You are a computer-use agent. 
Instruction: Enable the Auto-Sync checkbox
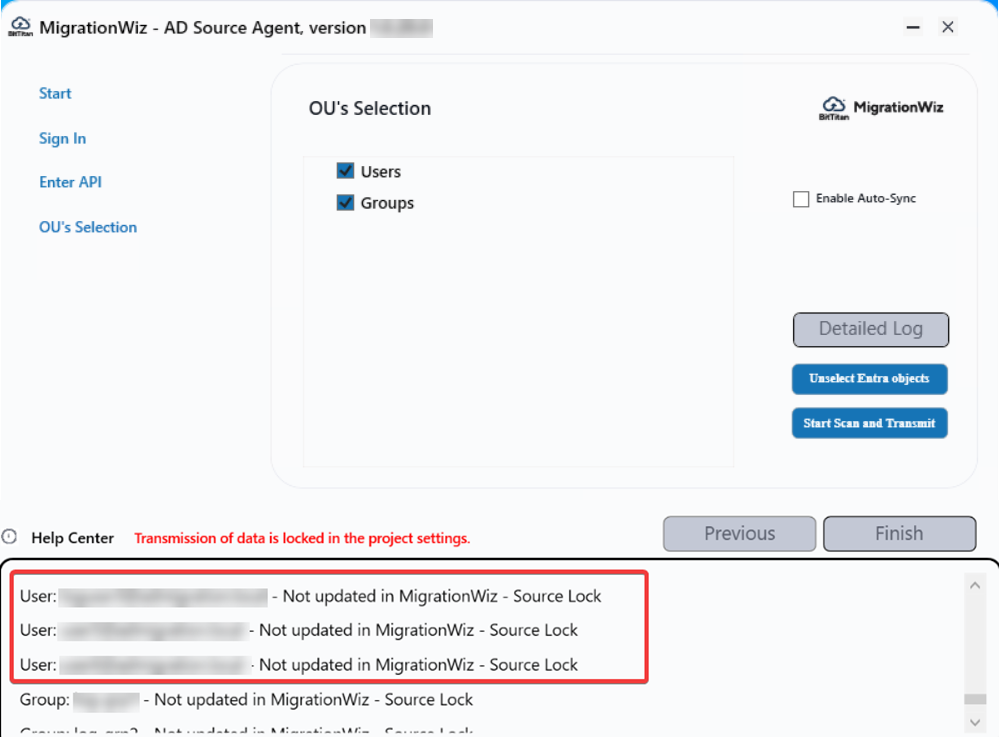(801, 199)
